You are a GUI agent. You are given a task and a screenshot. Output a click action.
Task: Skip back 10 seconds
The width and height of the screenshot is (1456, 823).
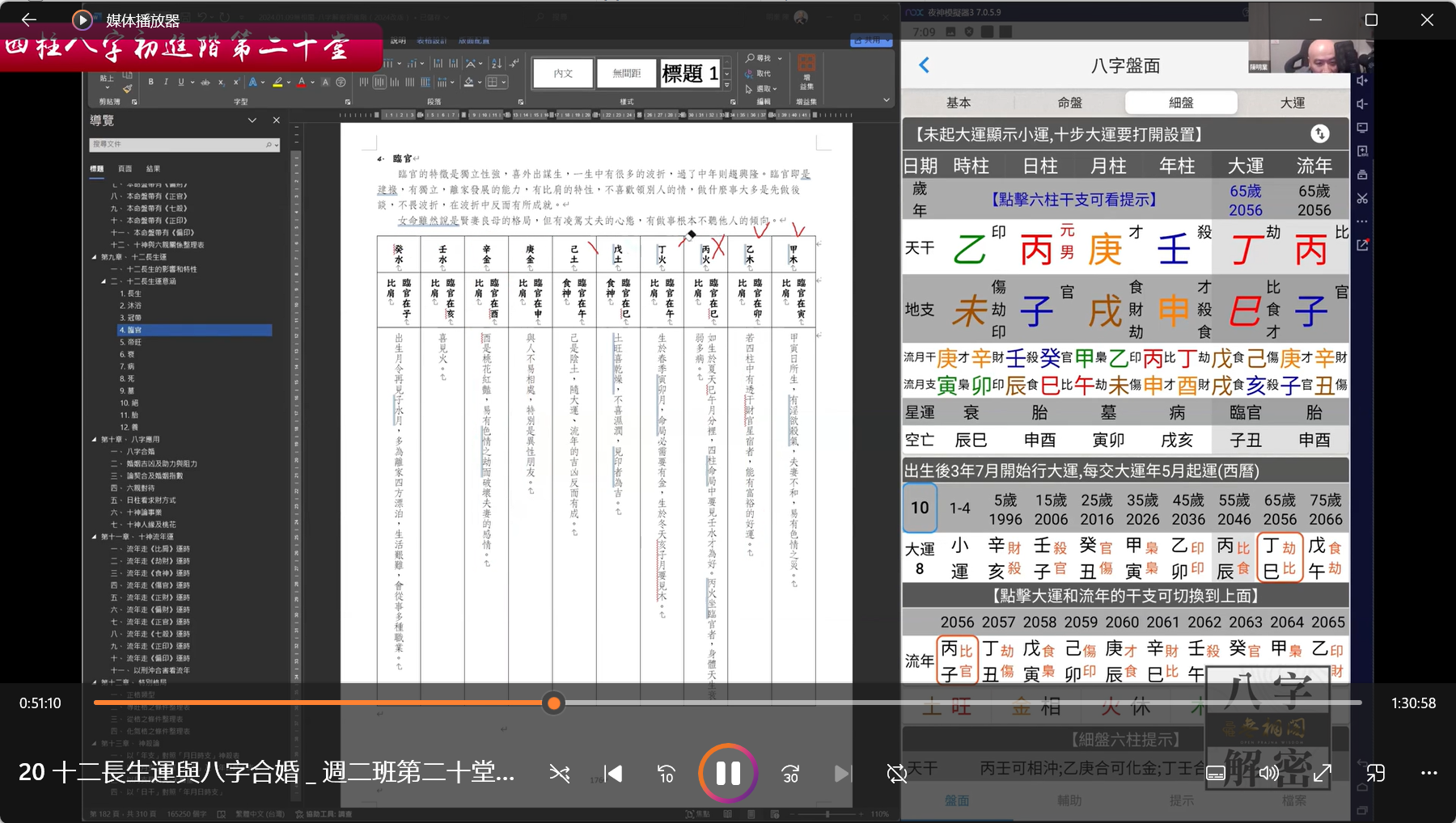[x=666, y=774]
